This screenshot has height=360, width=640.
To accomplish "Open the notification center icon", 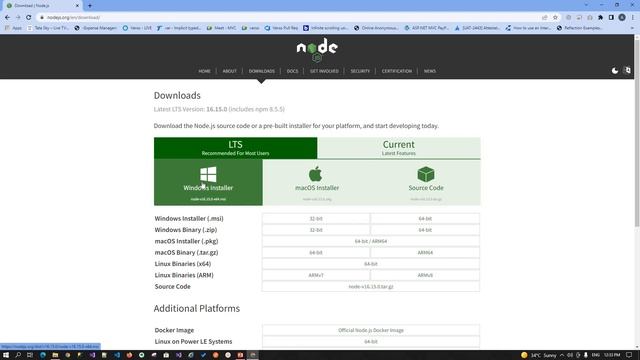I will tap(629, 355).
